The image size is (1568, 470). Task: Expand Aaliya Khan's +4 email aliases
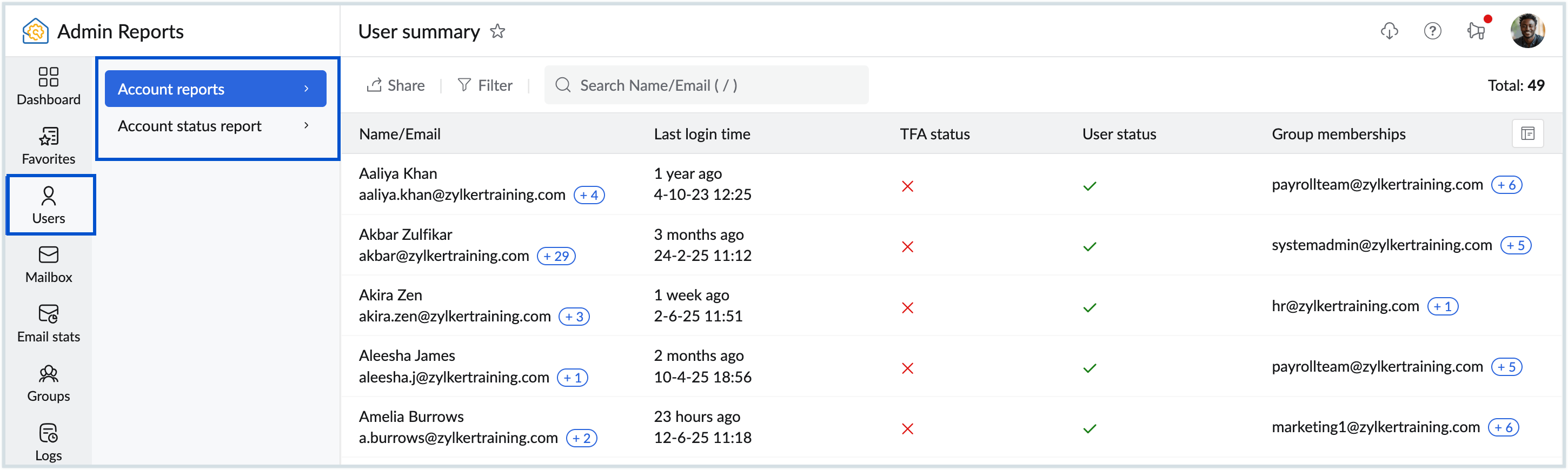(x=589, y=195)
